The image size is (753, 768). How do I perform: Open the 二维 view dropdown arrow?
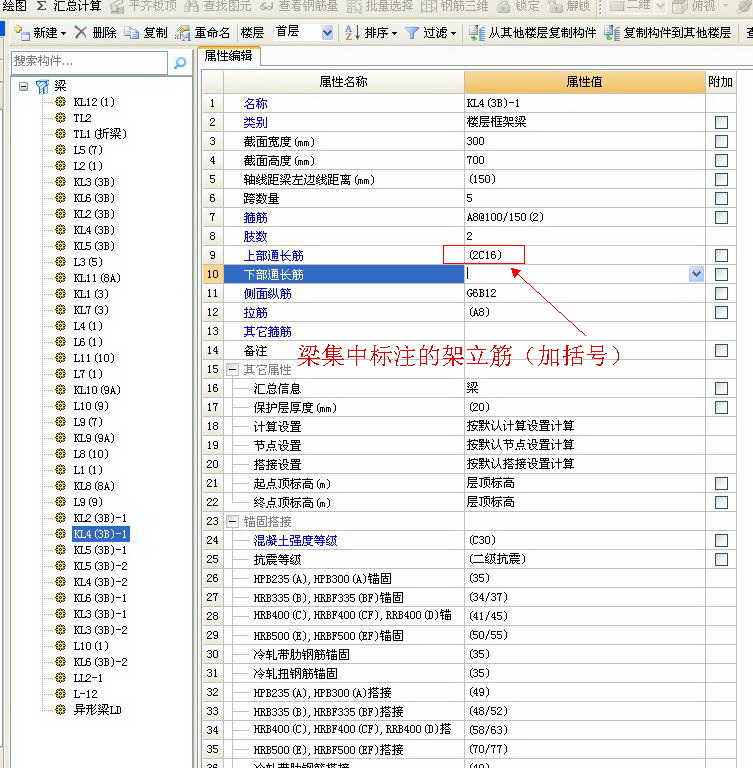point(659,6)
